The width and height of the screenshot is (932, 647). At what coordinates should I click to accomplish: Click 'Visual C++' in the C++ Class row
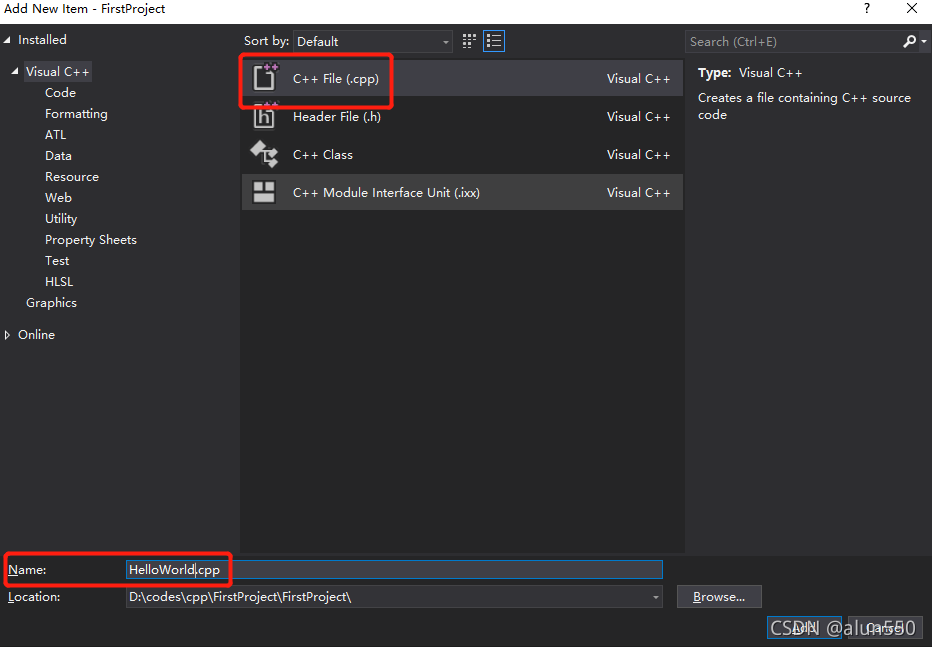tap(638, 154)
